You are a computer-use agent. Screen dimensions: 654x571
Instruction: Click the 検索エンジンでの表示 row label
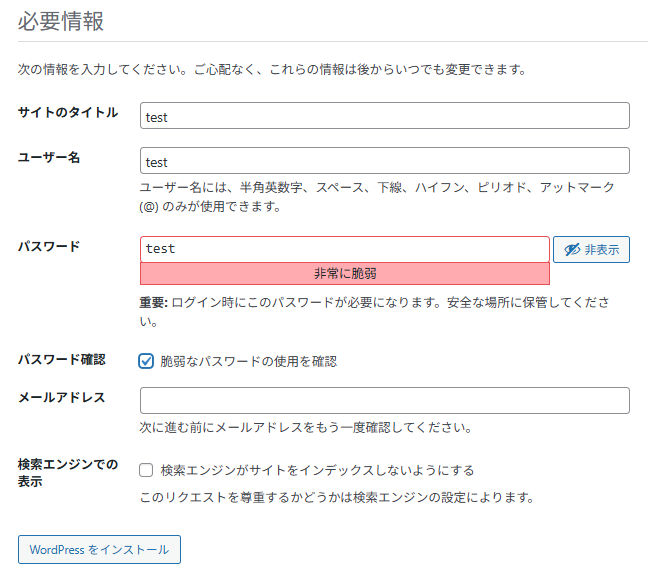tap(68, 473)
